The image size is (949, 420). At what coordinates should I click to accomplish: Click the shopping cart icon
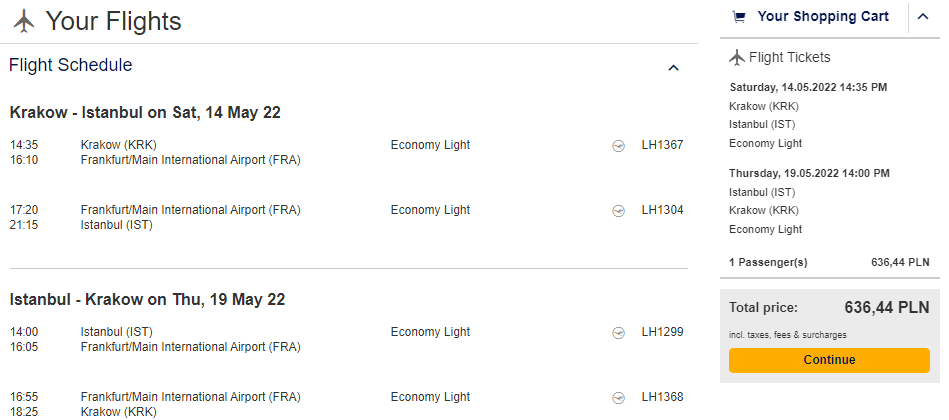tap(738, 17)
